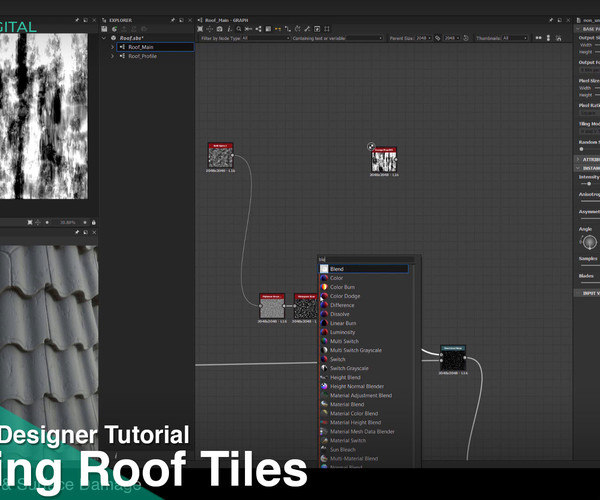Open the Parent Size width dropdown
The height and width of the screenshot is (500, 600).
(424, 38)
